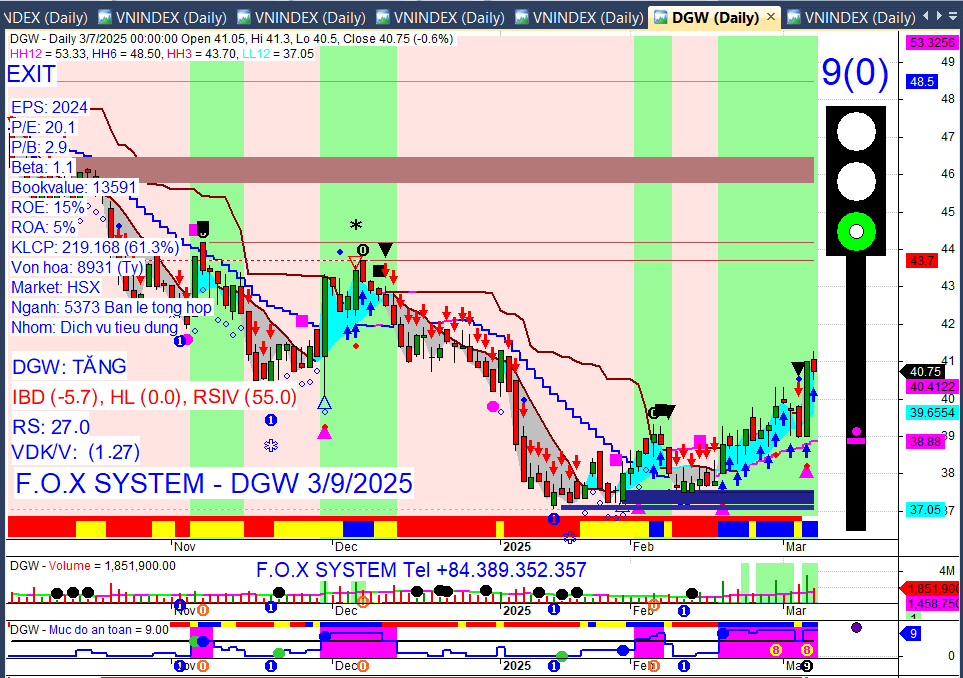Click the middle white traffic light circle

tap(856, 182)
